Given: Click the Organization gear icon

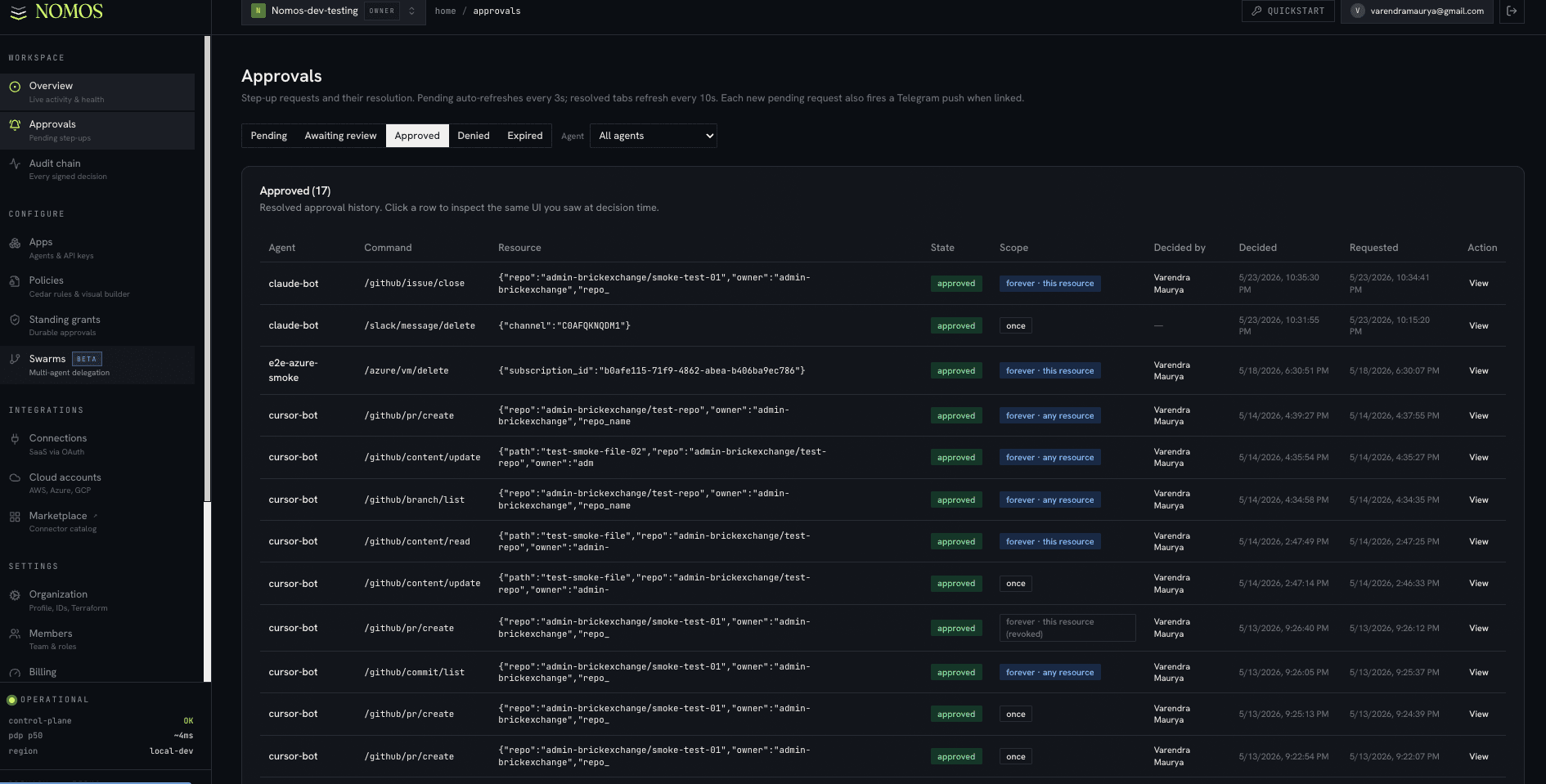Looking at the screenshot, I should tap(15, 595).
